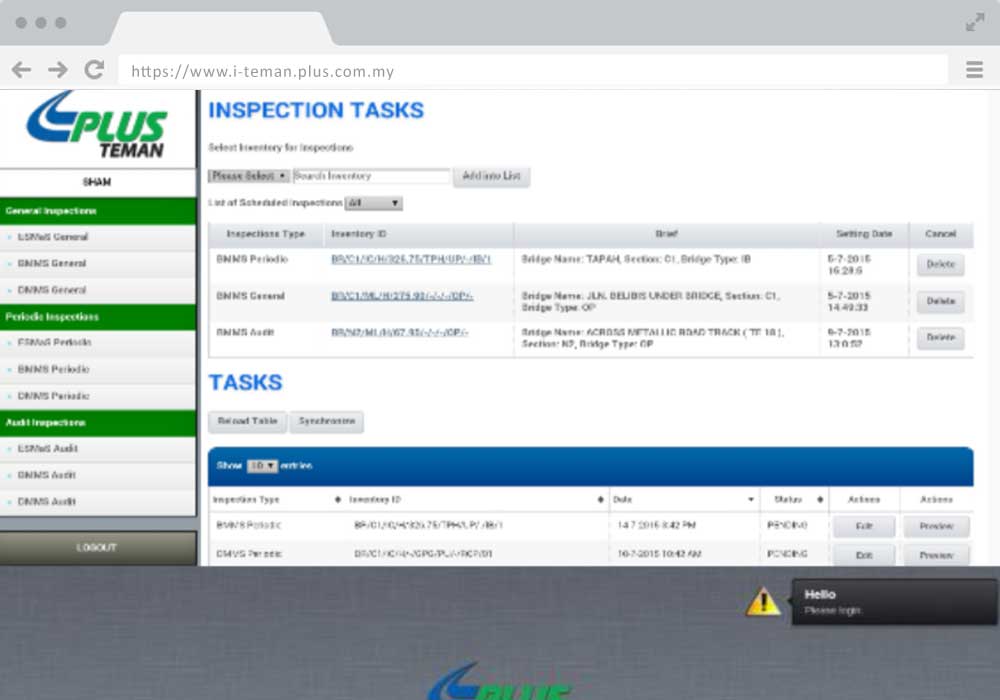Image resolution: width=1000 pixels, height=700 pixels.
Task: Sort tasks using Inventory ID sort arrows
Action: pyautogui.click(x=600, y=500)
